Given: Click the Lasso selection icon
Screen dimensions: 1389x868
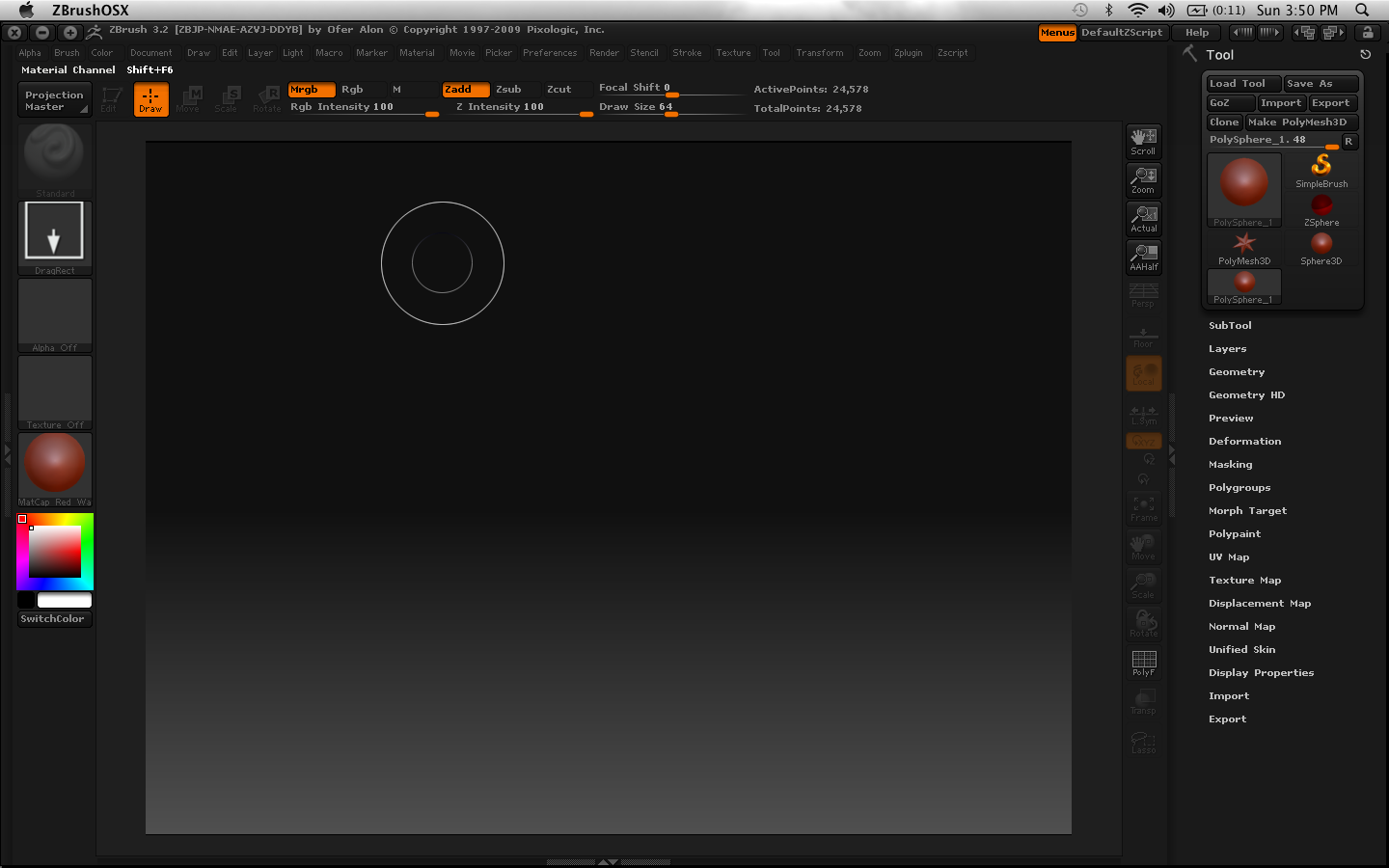Looking at the screenshot, I should click(1144, 741).
